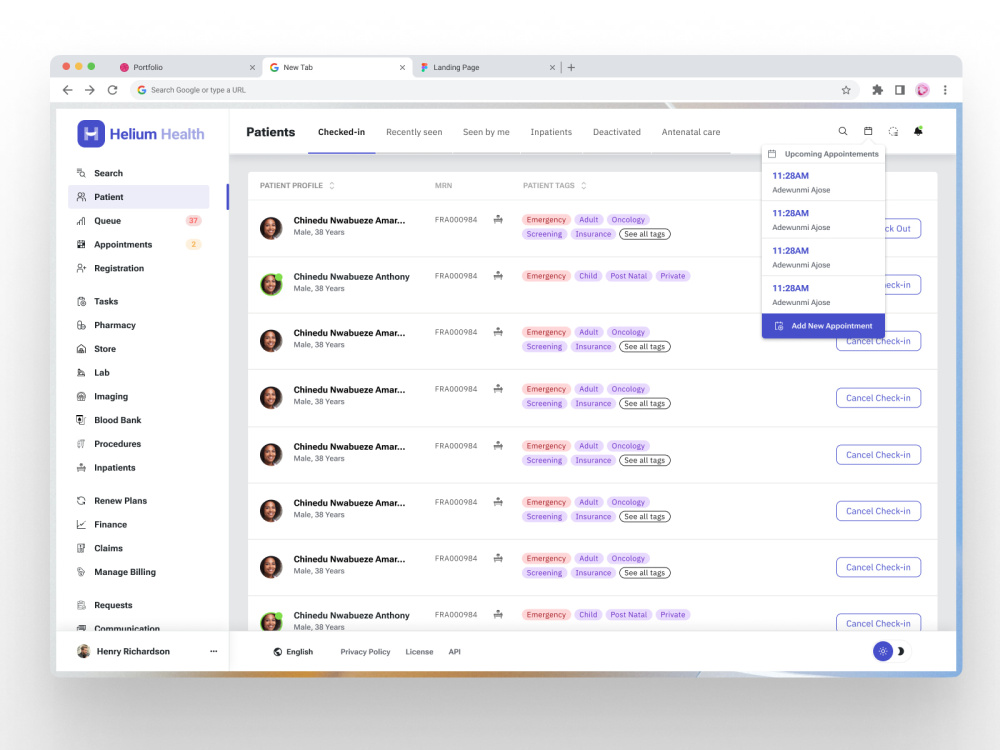Viewport: 1000px width, 750px height.
Task: Click the Blood Bank sidebar icon
Action: (x=81, y=420)
